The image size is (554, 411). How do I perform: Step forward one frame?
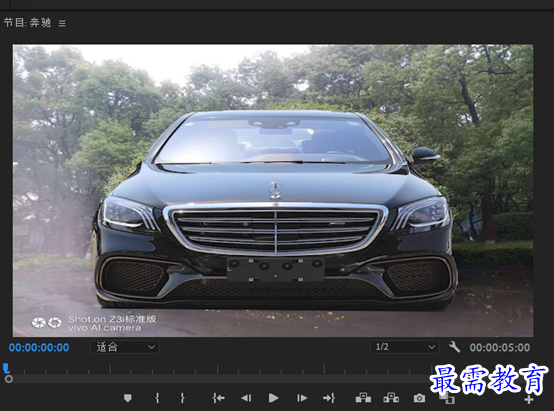click(301, 398)
